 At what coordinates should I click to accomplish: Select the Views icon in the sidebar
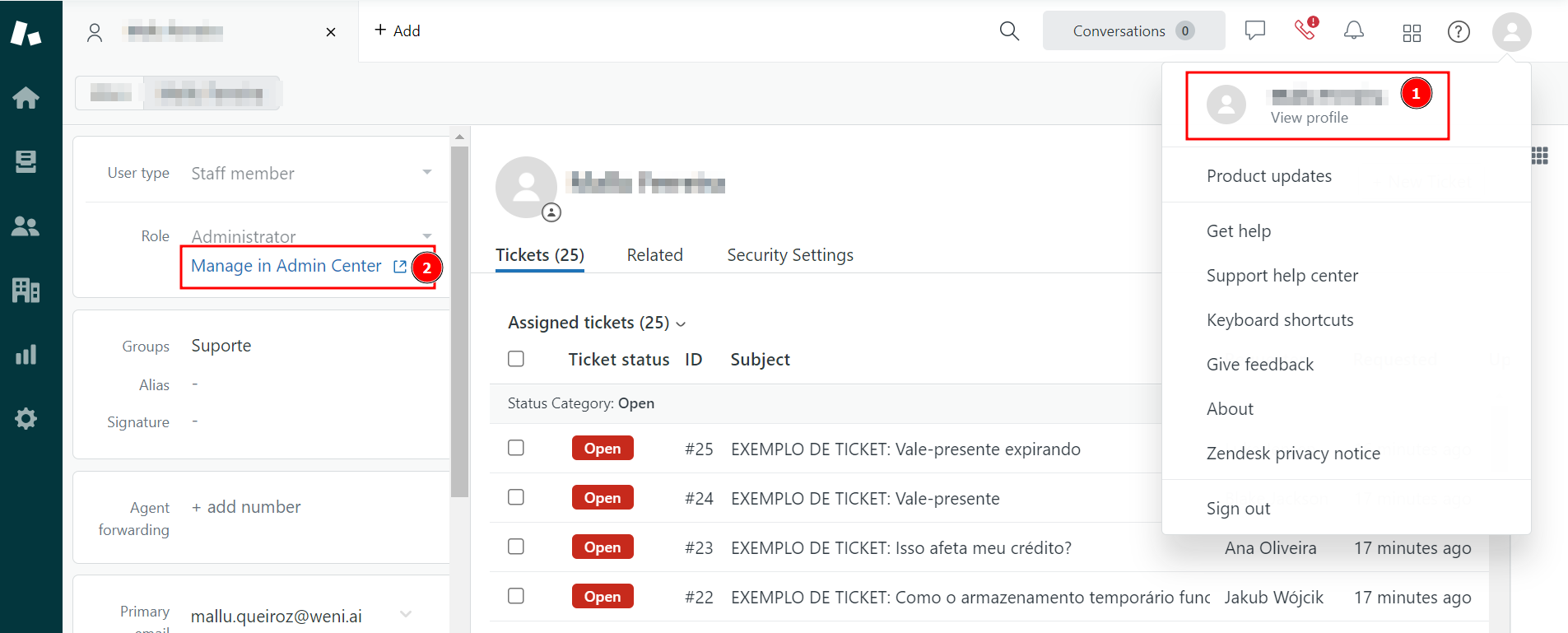[26, 161]
